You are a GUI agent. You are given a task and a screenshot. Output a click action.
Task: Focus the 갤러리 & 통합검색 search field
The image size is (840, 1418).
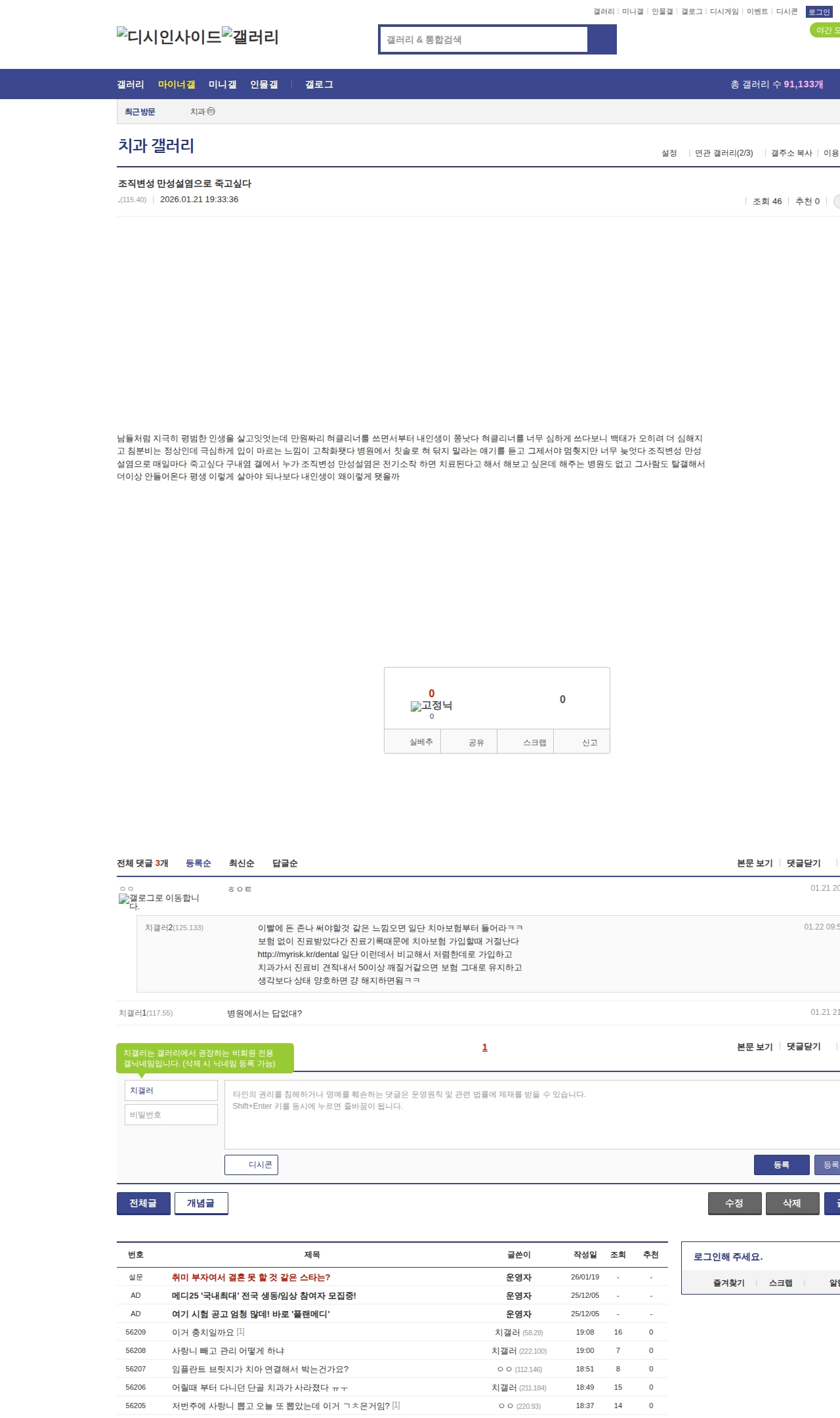484,39
